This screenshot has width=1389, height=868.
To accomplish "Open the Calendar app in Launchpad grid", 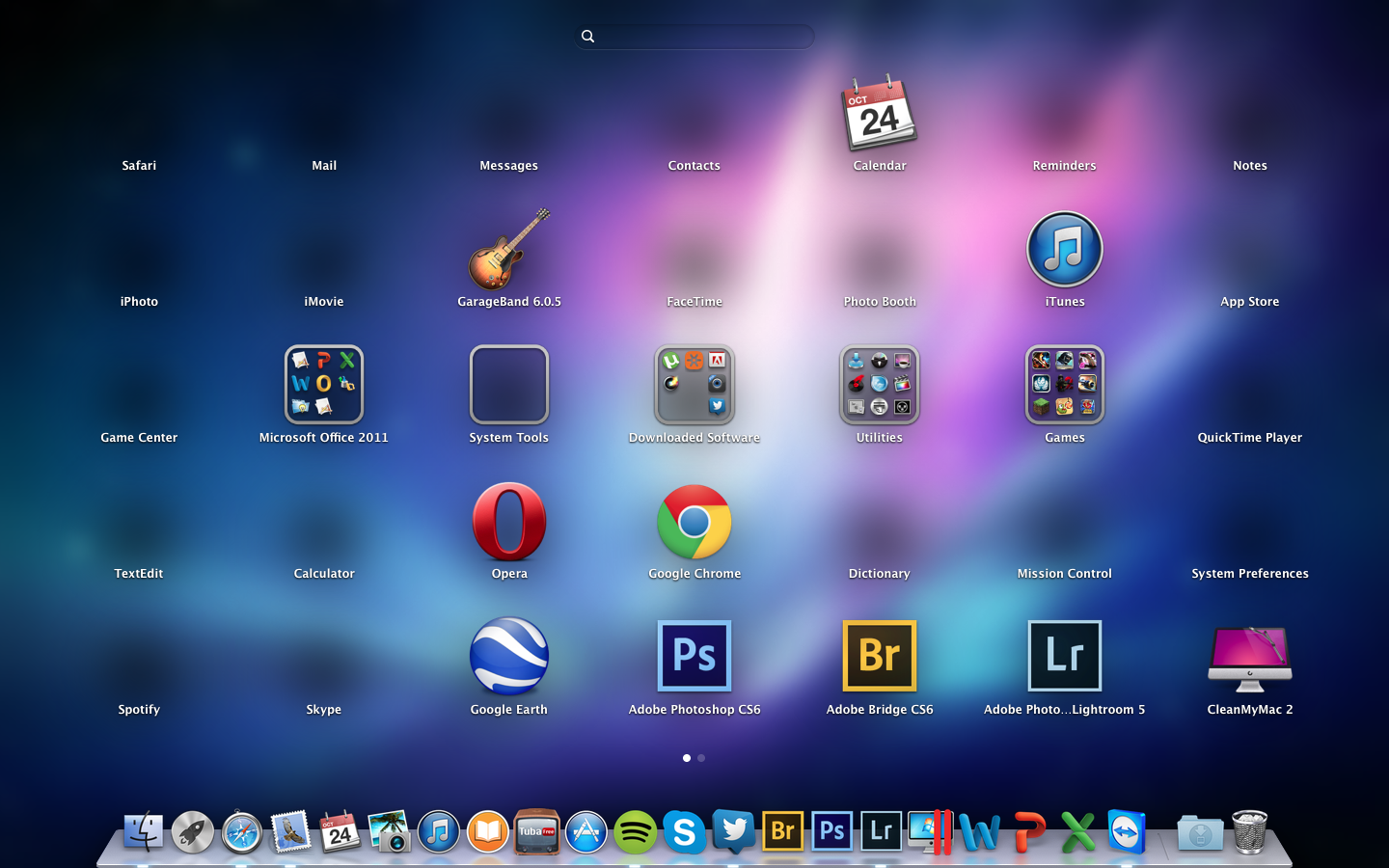I will [x=879, y=115].
